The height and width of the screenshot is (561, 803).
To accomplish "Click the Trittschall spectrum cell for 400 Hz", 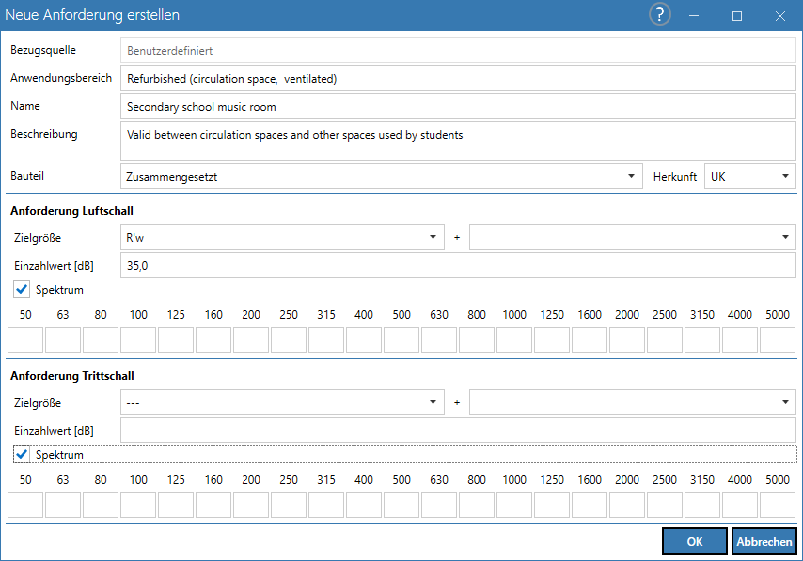I will 364,505.
